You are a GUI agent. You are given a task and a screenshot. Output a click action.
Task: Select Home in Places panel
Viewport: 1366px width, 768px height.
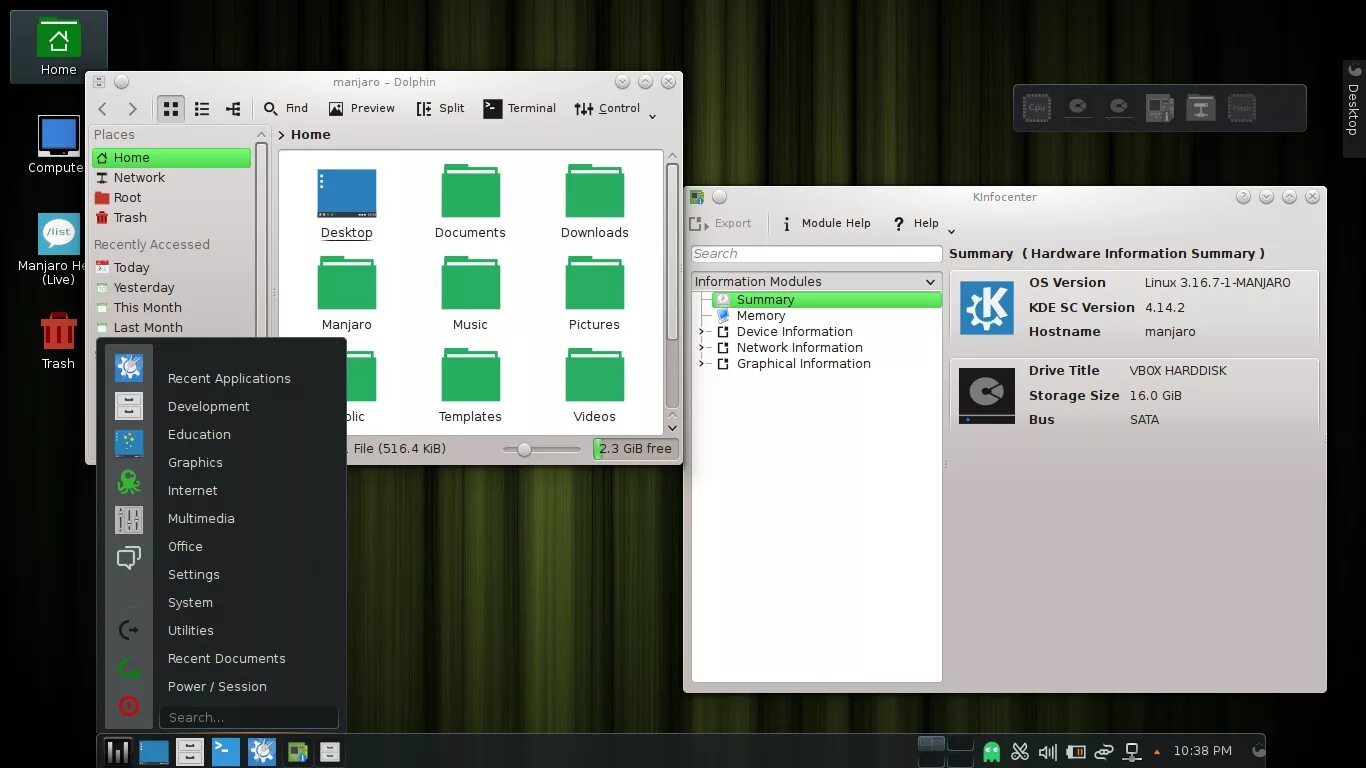coord(171,158)
